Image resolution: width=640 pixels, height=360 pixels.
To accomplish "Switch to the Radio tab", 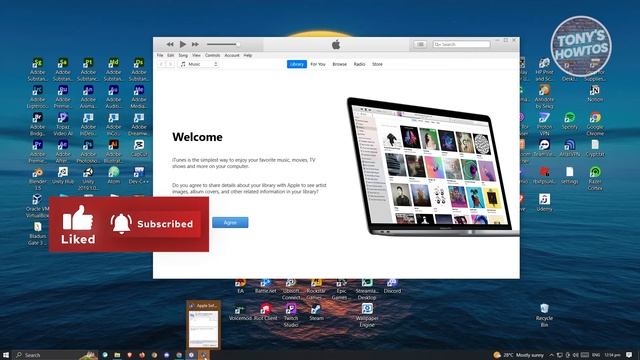I will point(359,64).
